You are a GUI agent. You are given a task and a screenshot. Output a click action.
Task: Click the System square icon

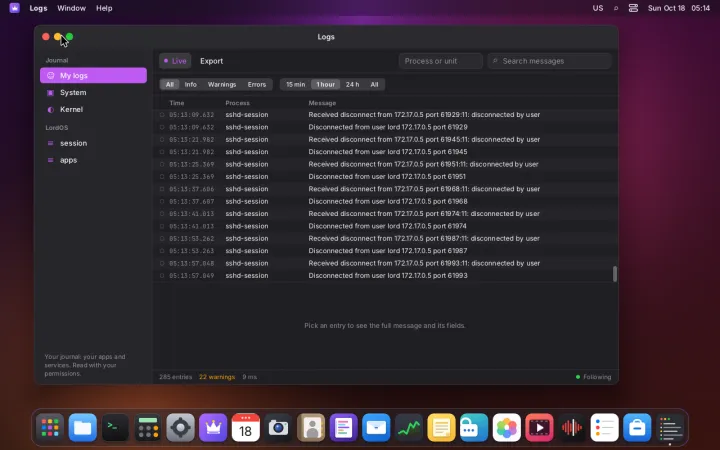click(x=51, y=92)
